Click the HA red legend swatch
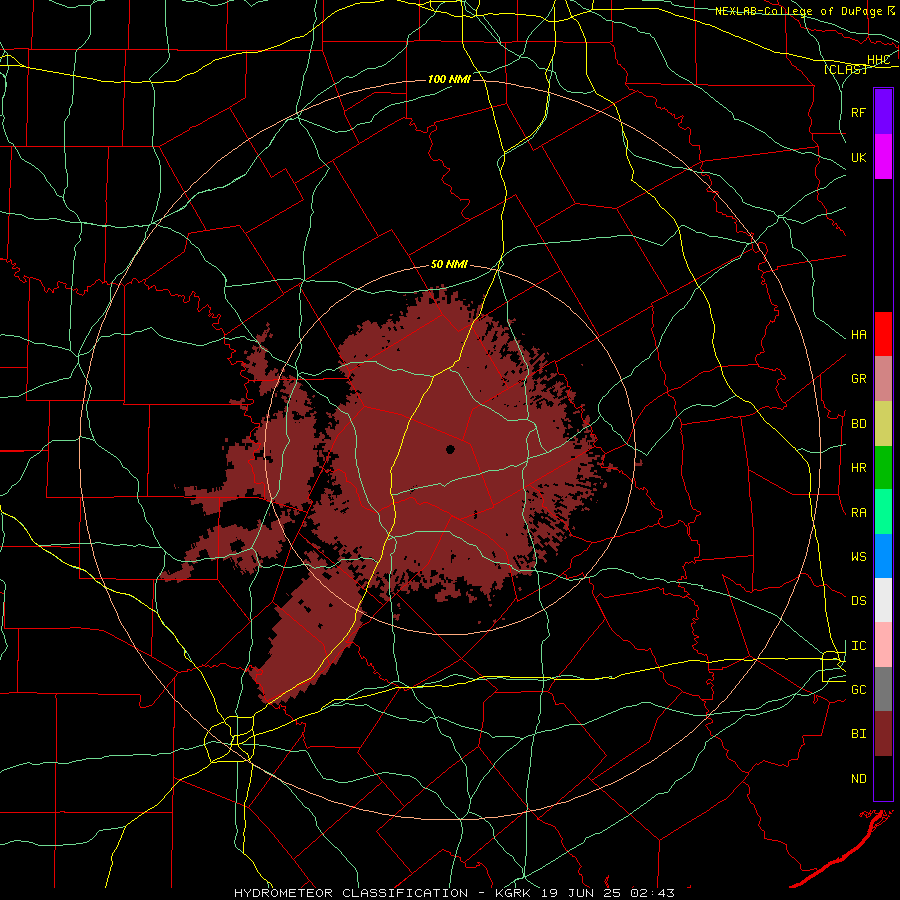The image size is (900, 900). coord(883,334)
